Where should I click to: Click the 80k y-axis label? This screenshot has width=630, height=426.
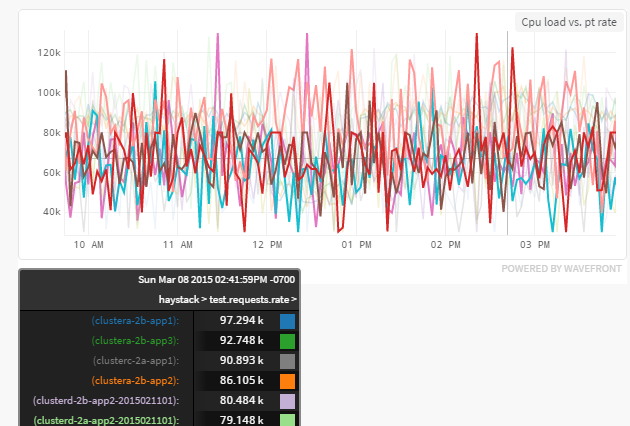52,133
